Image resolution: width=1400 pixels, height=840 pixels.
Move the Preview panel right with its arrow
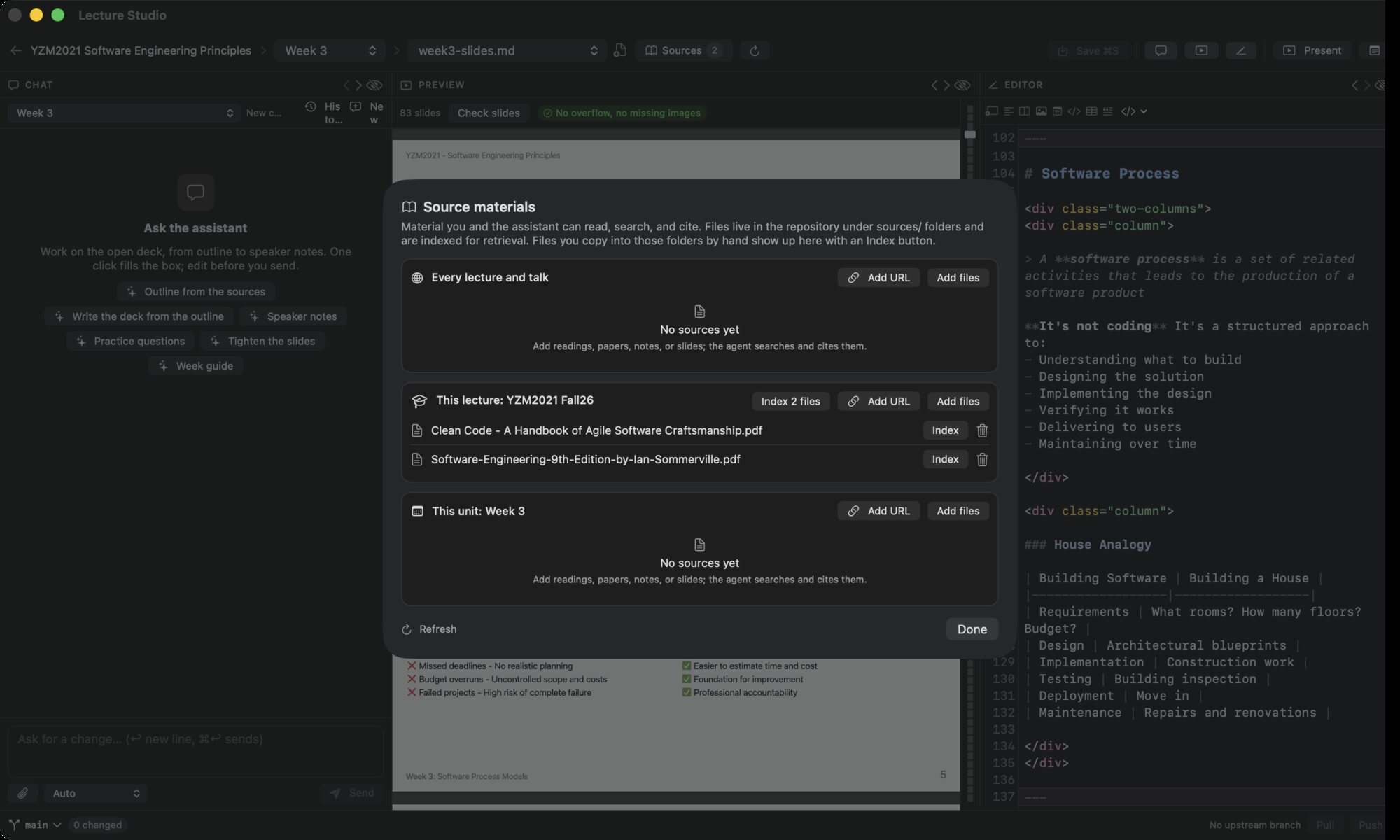point(946,85)
